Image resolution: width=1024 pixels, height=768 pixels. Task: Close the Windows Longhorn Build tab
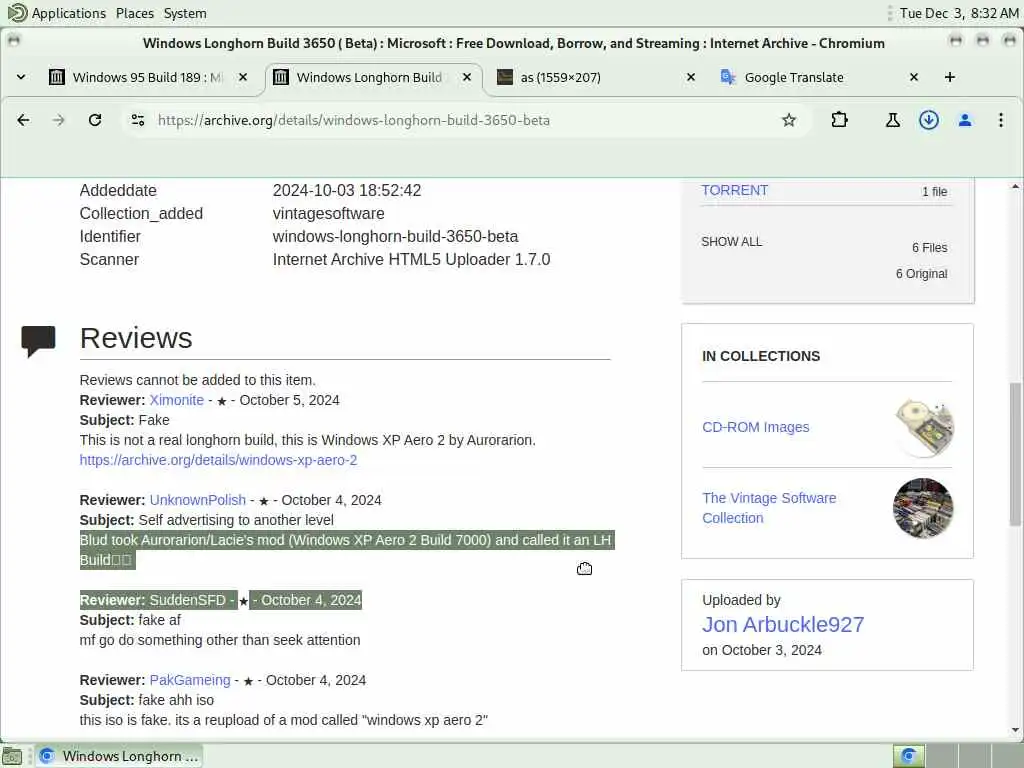tap(467, 77)
